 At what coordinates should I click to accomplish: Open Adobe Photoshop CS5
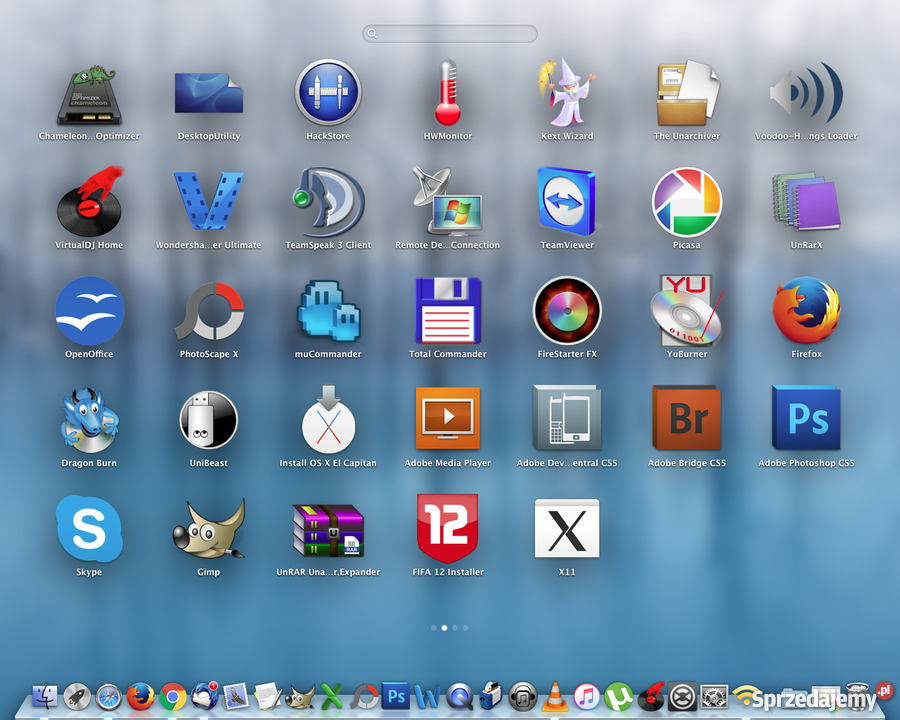coord(806,420)
